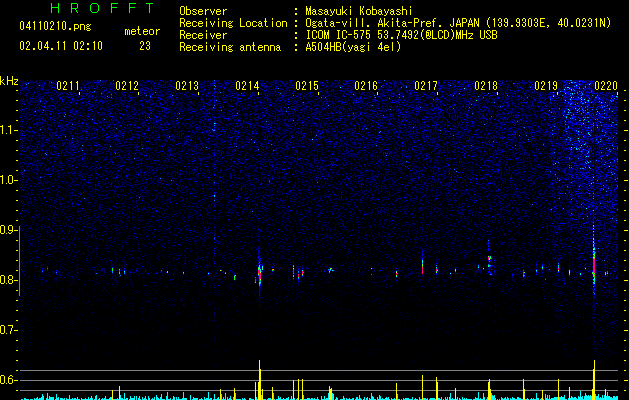The height and width of the screenshot is (400, 629).
Task: Click the 0.9 frequency axis label
Action: pos(9,230)
